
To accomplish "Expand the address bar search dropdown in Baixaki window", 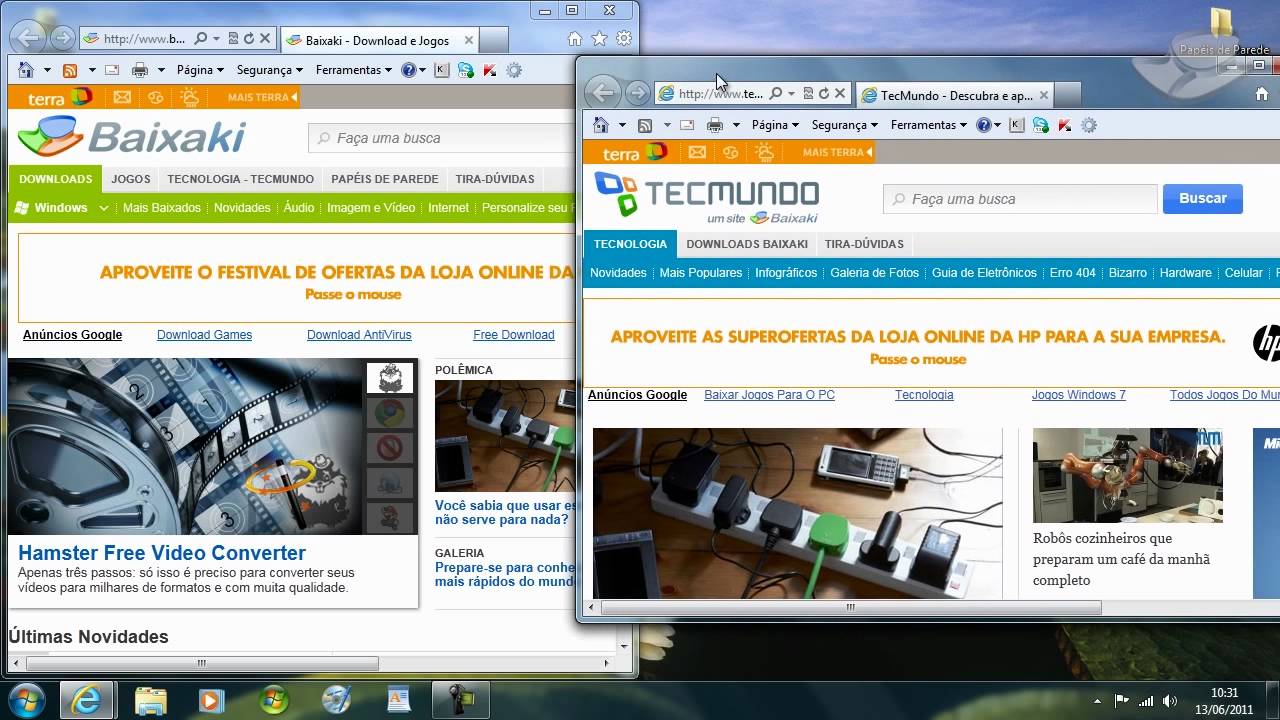I will [216, 39].
